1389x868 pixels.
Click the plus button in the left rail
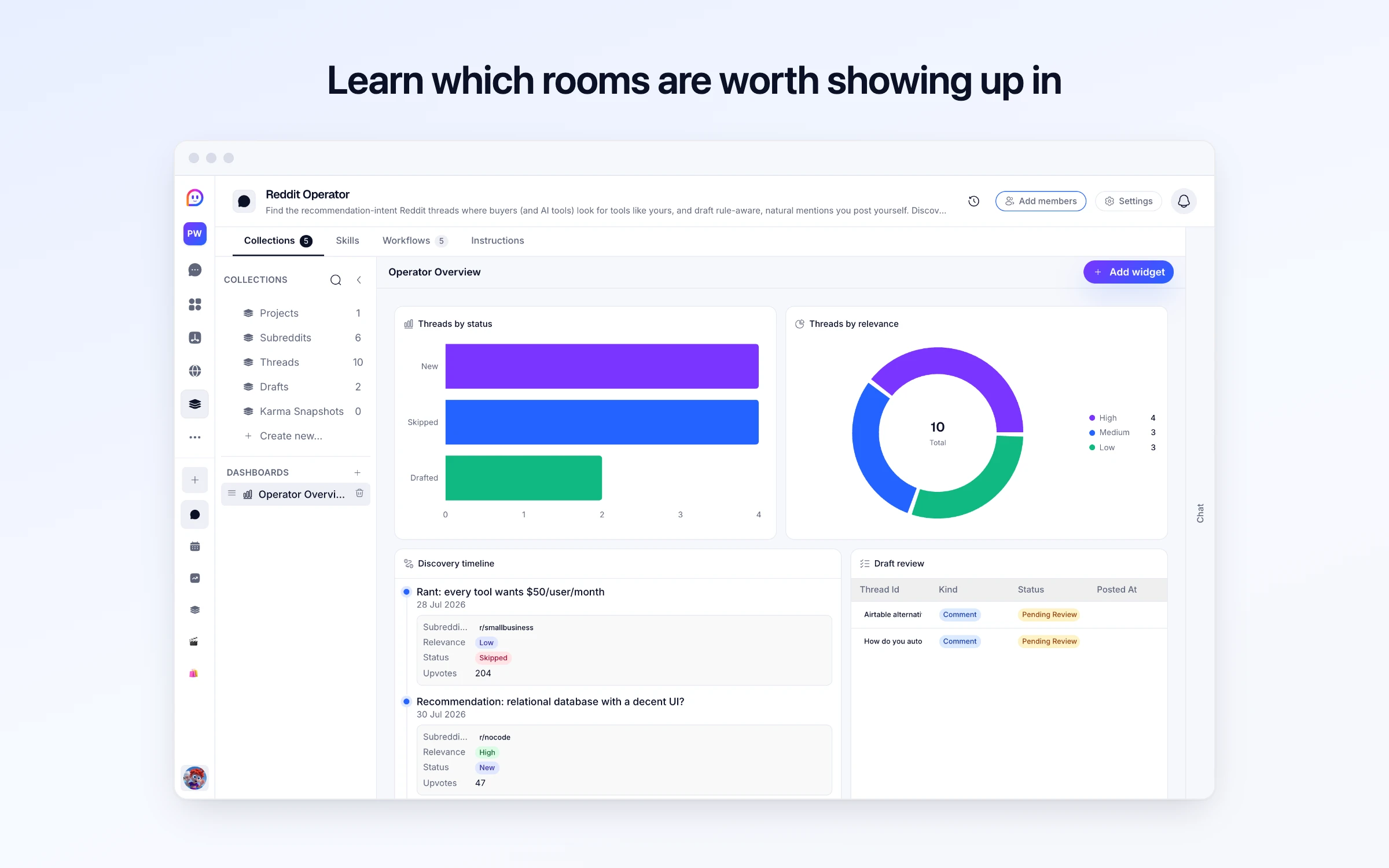coord(194,480)
